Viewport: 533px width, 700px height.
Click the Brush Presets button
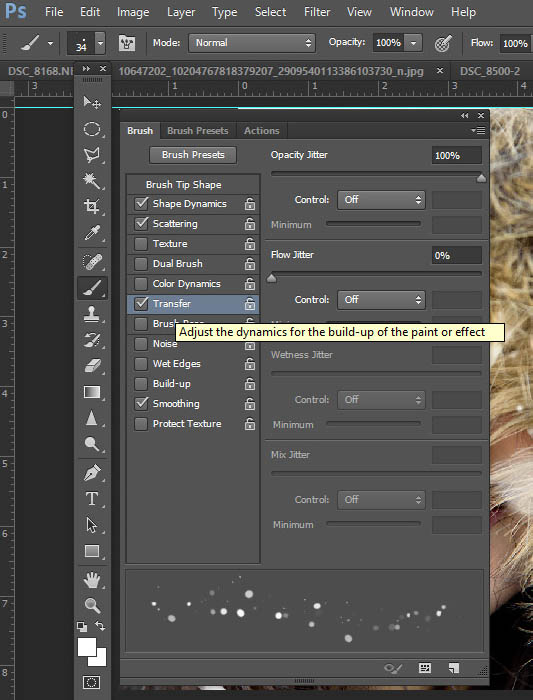point(193,155)
